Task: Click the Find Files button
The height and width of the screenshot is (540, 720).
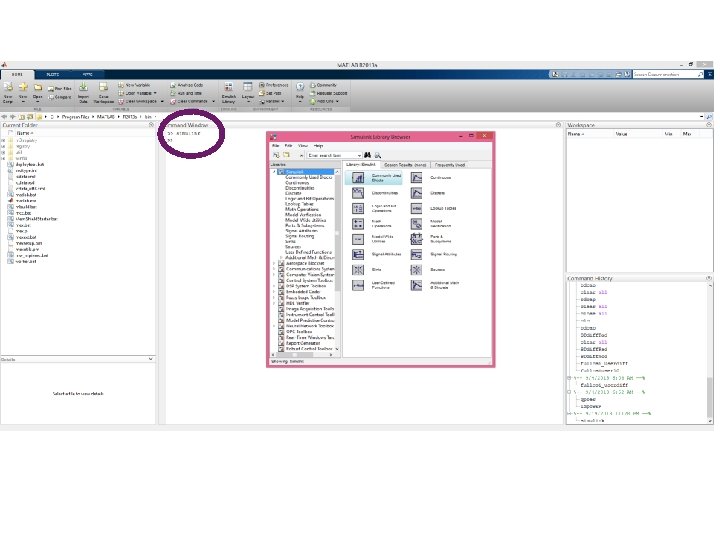Action: click(60, 89)
